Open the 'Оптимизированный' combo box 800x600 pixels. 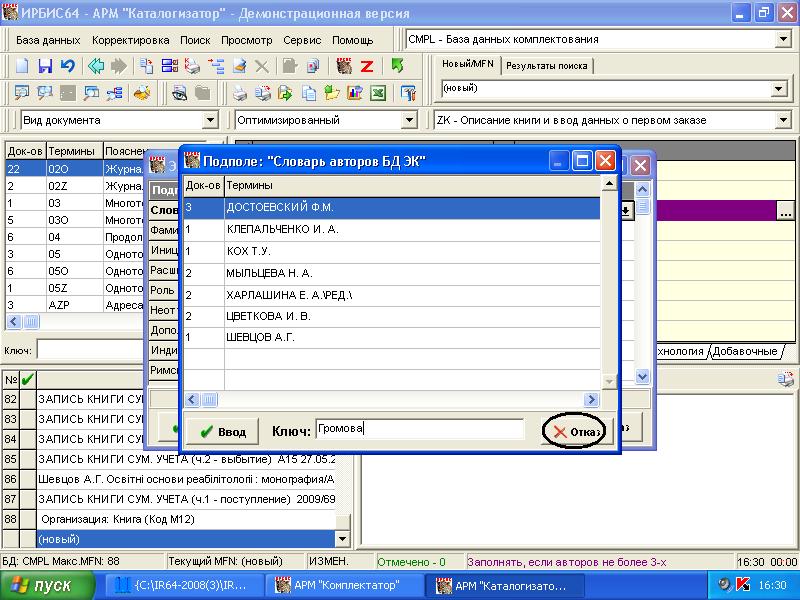tap(408, 120)
